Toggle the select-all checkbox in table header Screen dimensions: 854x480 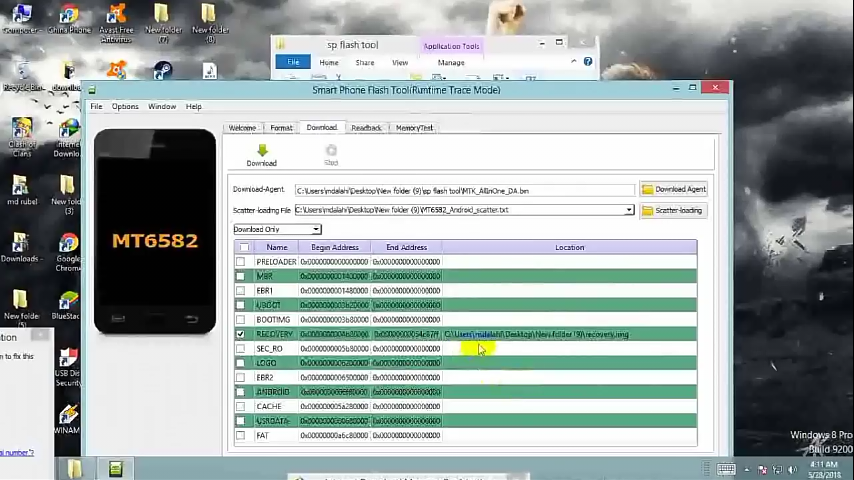(x=244, y=247)
